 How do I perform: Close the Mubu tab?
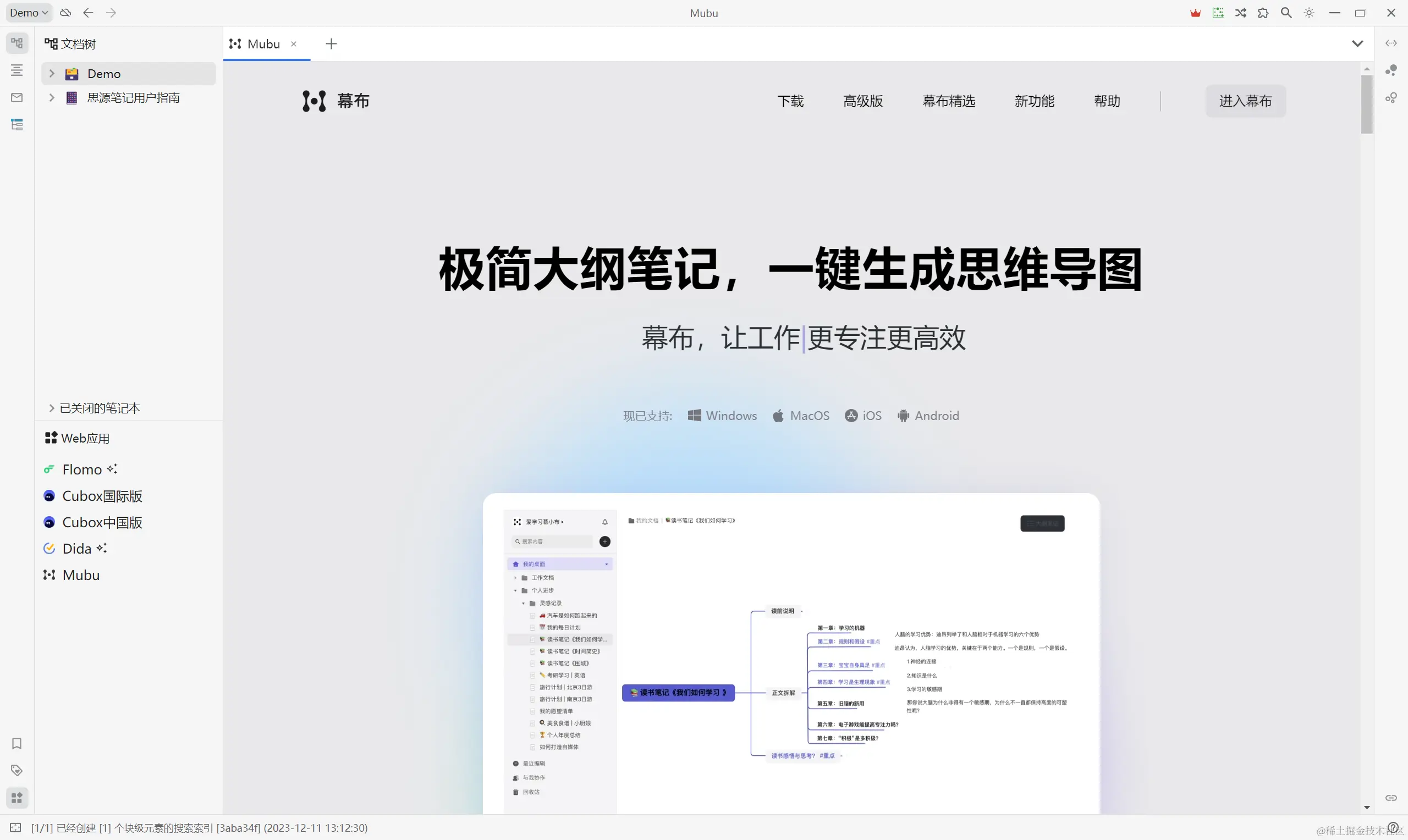[293, 44]
